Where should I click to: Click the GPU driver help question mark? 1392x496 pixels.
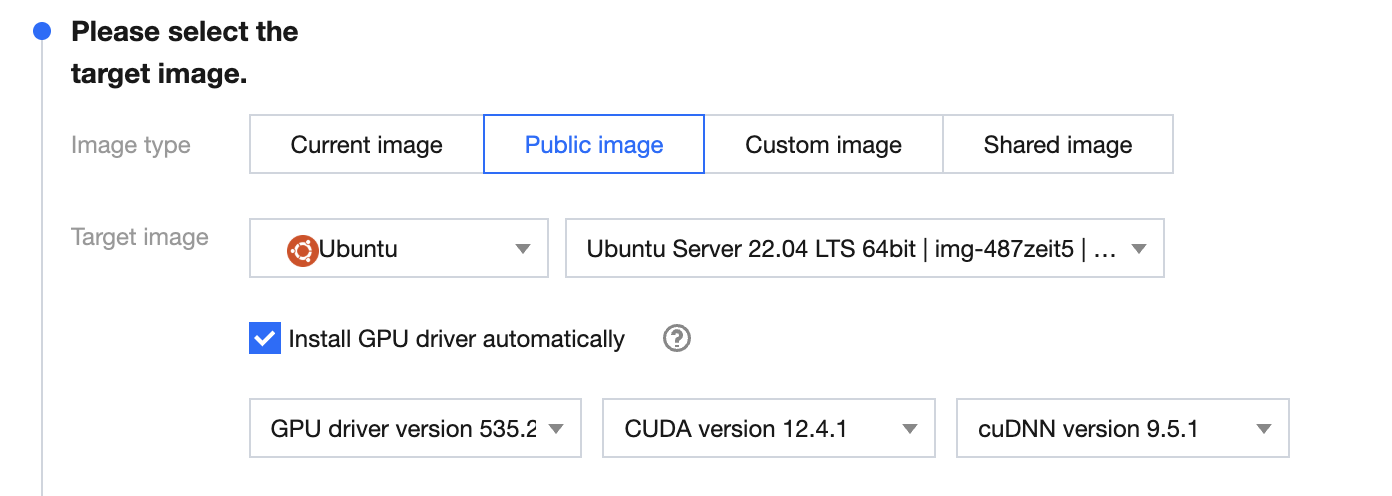(677, 339)
